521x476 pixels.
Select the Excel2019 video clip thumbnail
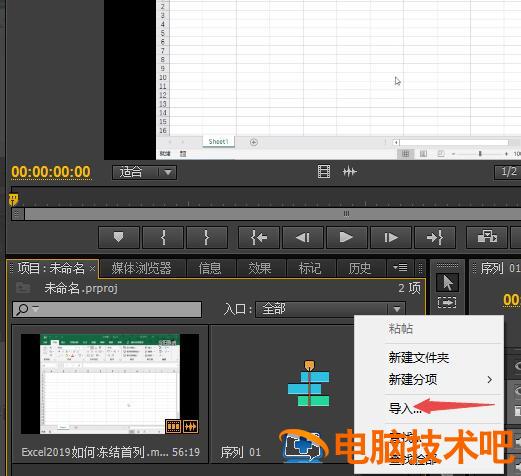[110, 384]
